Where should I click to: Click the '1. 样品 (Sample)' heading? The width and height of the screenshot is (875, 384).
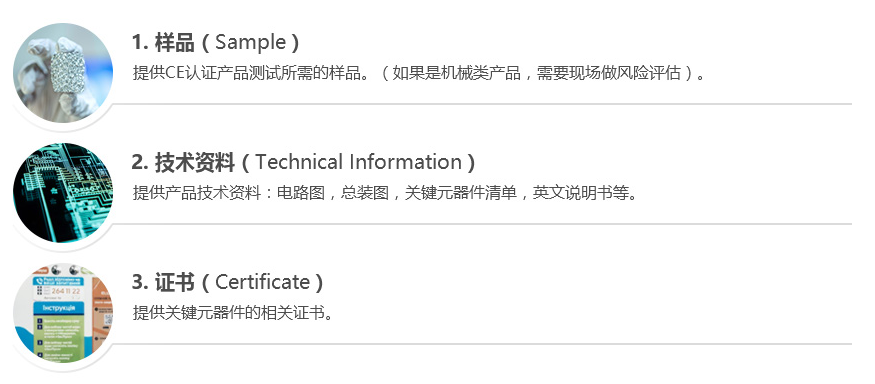click(x=215, y=42)
